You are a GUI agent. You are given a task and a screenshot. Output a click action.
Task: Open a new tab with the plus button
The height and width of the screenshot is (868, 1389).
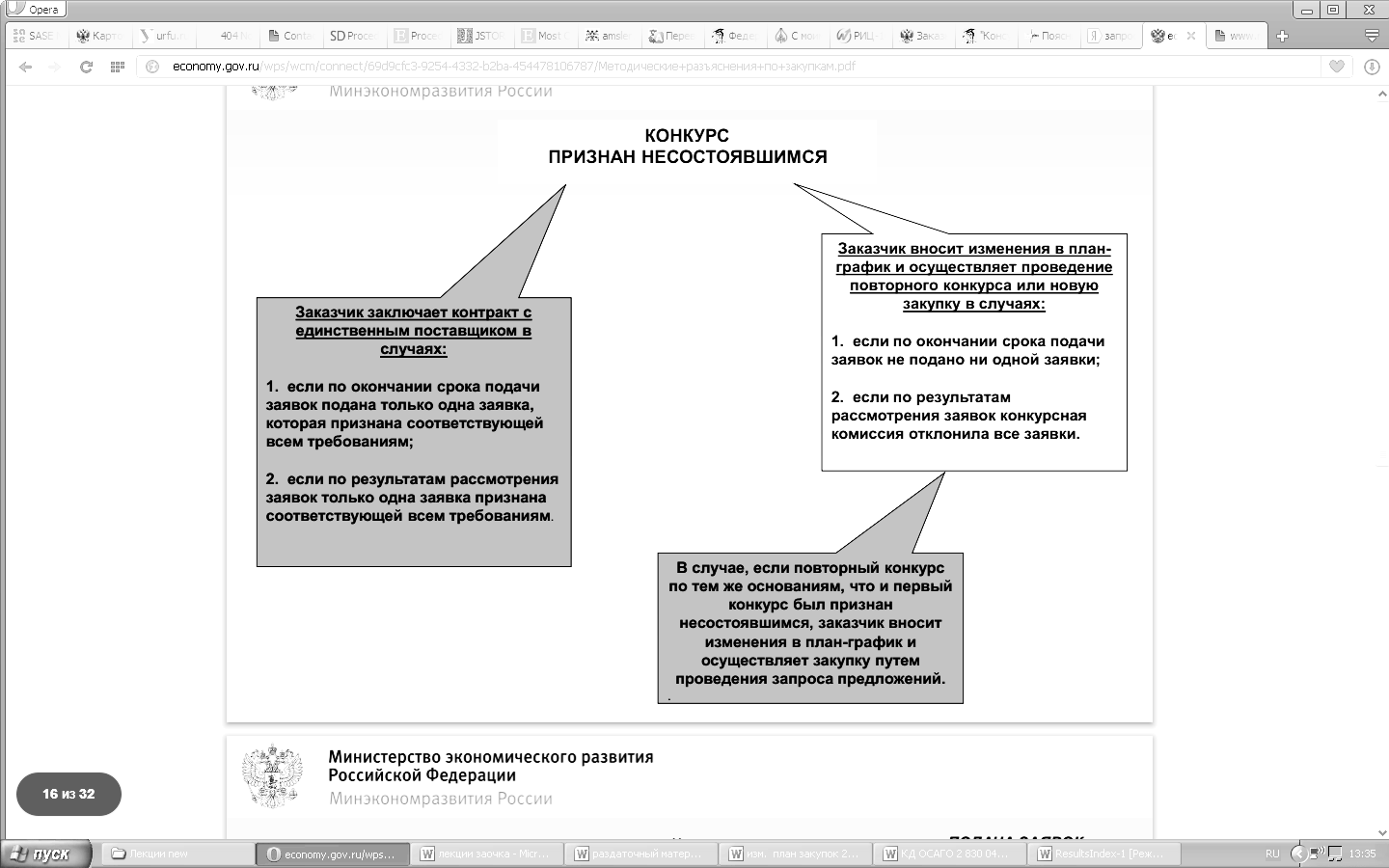coord(1282,36)
